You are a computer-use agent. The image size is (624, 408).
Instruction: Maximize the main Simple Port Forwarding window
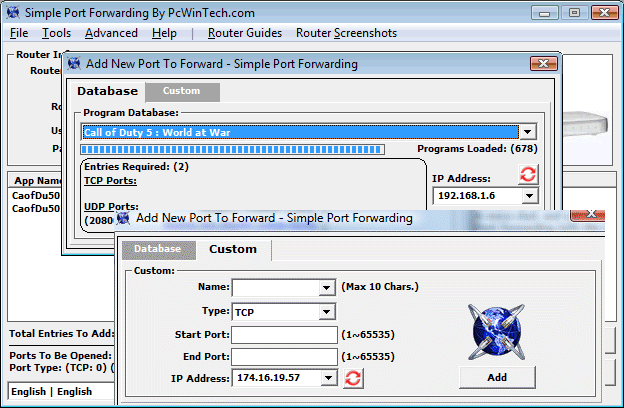[574, 12]
